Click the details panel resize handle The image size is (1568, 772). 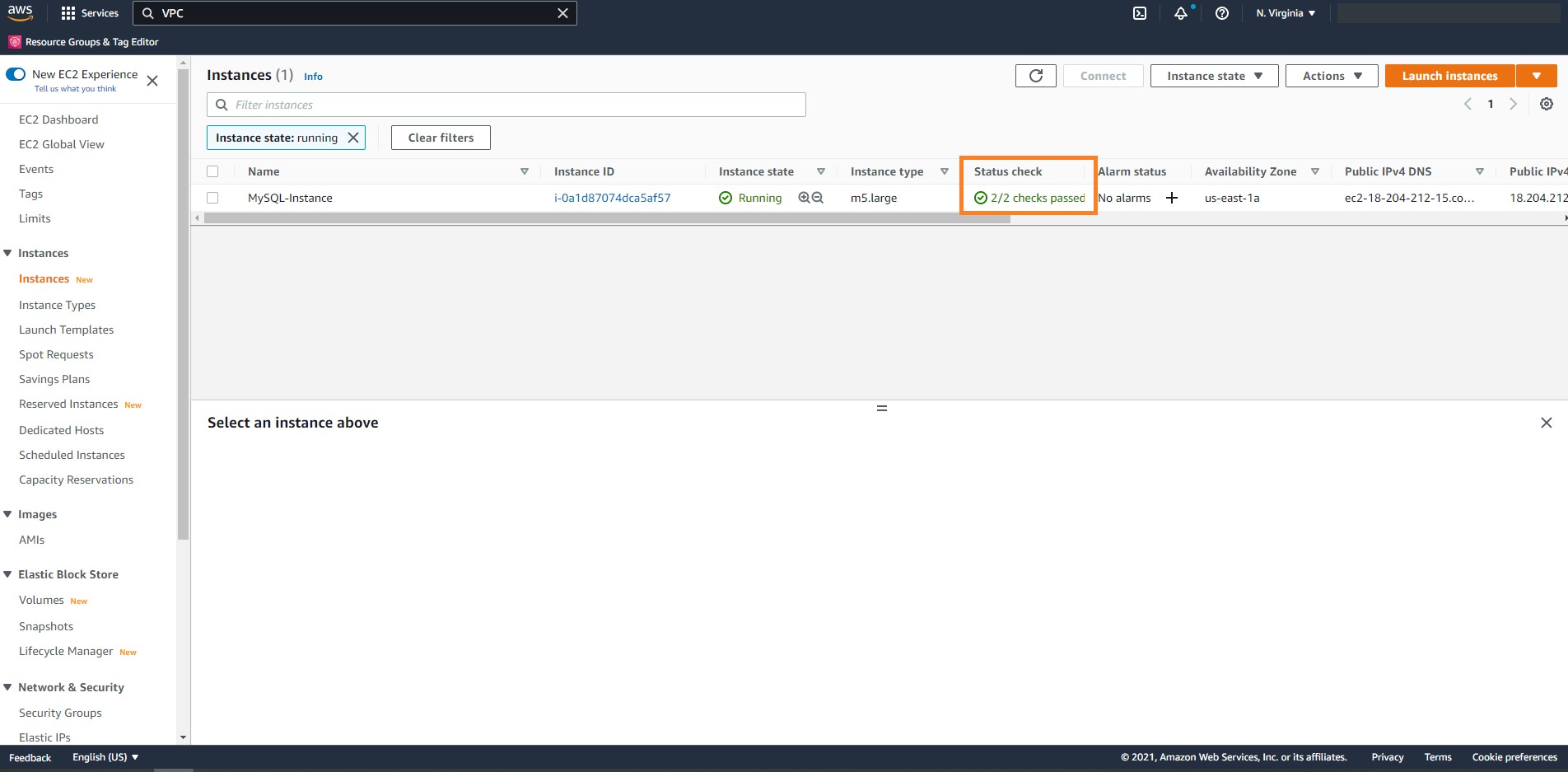point(882,409)
